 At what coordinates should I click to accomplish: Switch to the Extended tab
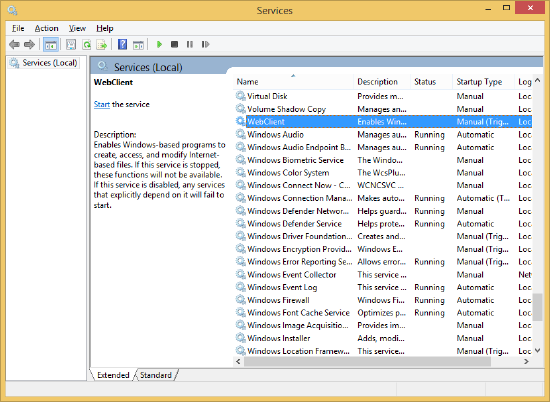pos(113,375)
